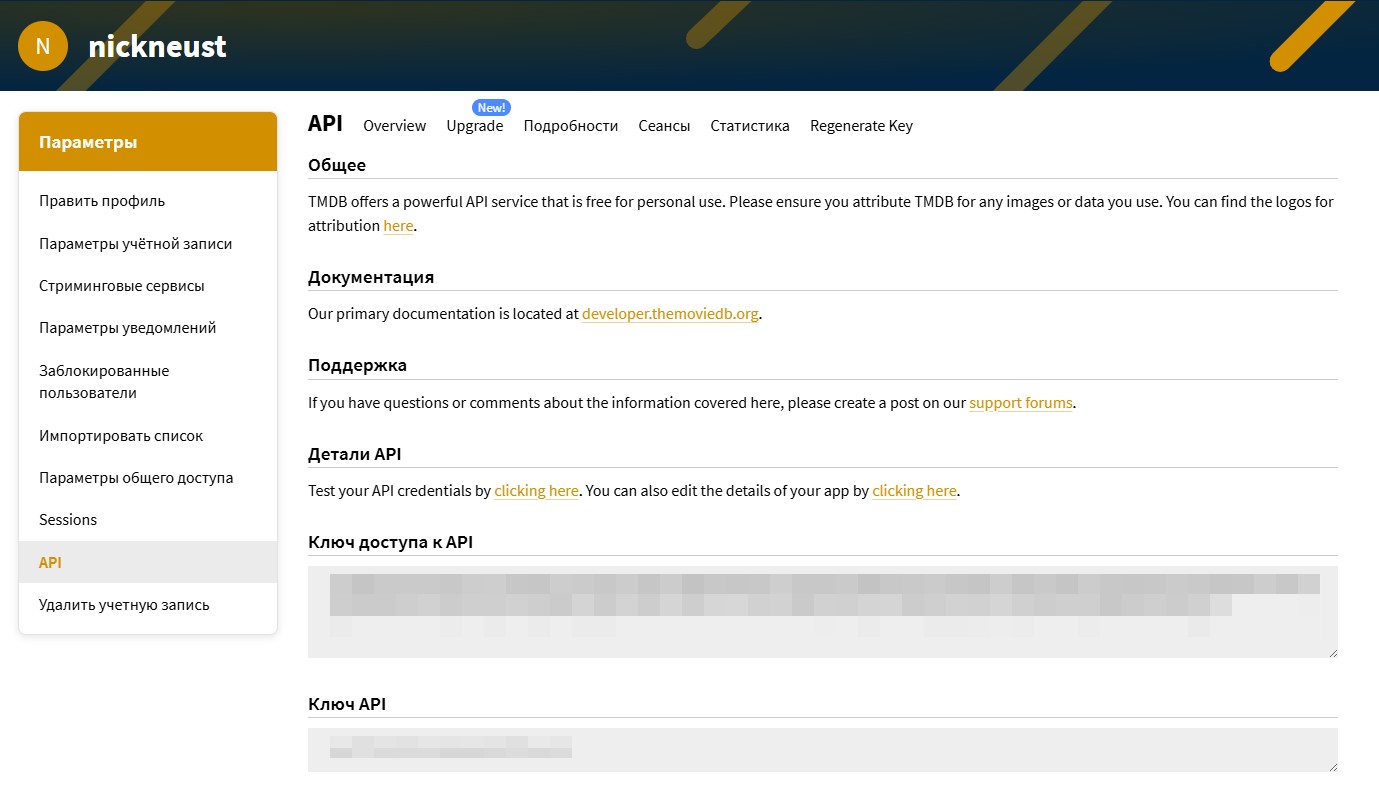This screenshot has height=792, width=1379.
Task: Select Sessions in the sidebar
Action: [68, 520]
